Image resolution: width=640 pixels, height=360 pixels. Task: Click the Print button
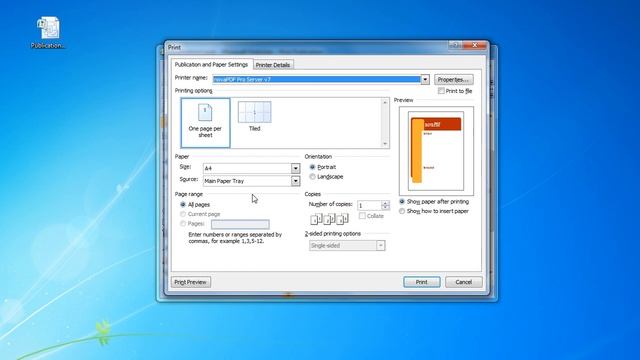tap(422, 282)
